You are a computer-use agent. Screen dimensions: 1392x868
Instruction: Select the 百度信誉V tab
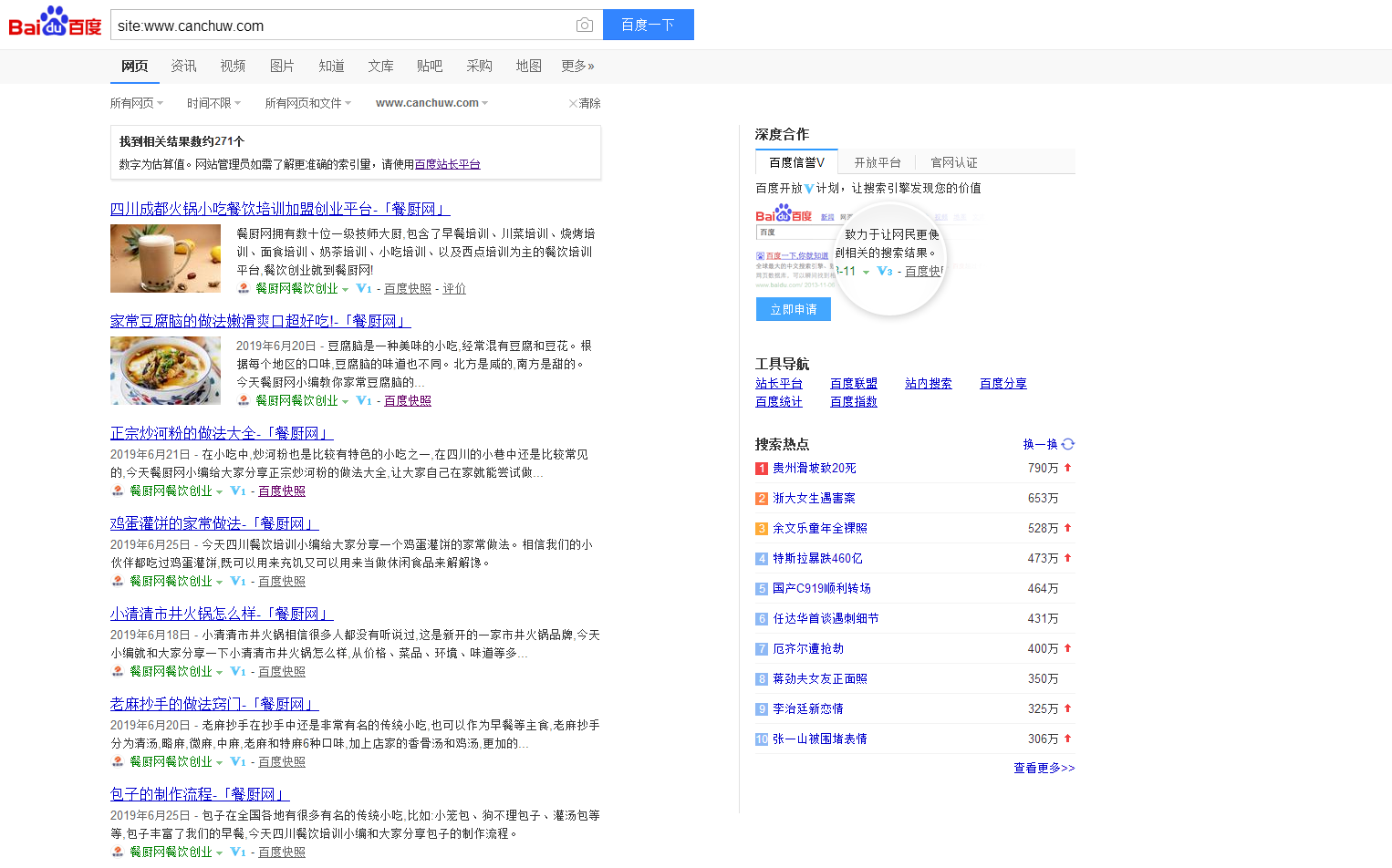click(796, 162)
